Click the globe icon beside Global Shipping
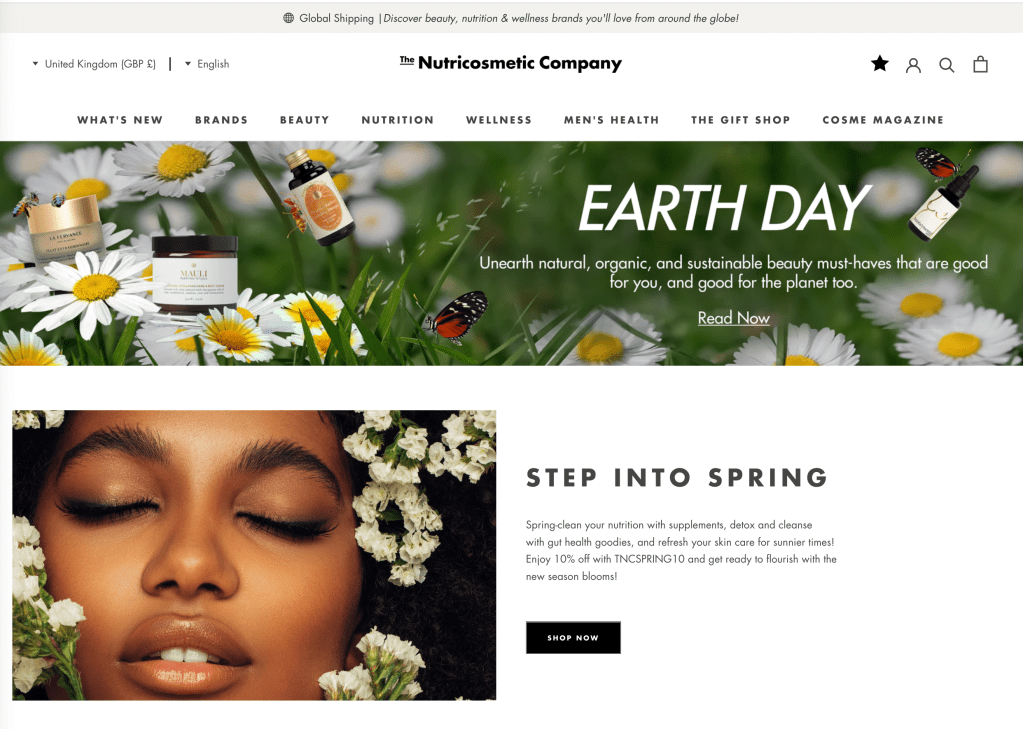Viewport: 1023px width, 729px height. pyautogui.click(x=288, y=18)
